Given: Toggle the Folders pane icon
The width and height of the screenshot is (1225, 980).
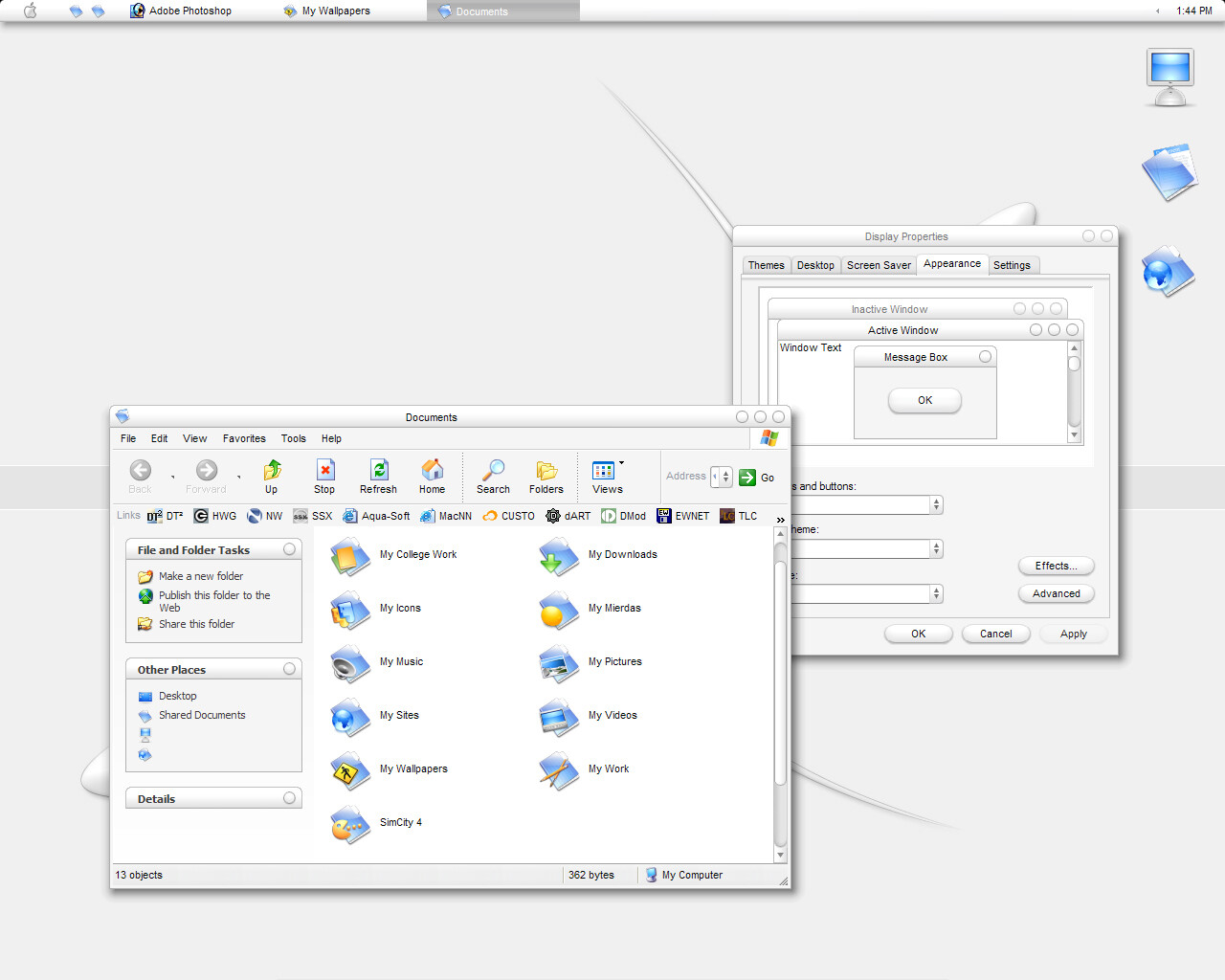Looking at the screenshot, I should click(x=546, y=470).
